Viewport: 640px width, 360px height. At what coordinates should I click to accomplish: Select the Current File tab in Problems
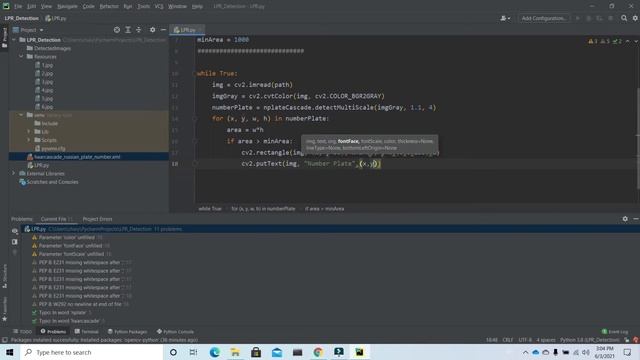click(56, 219)
